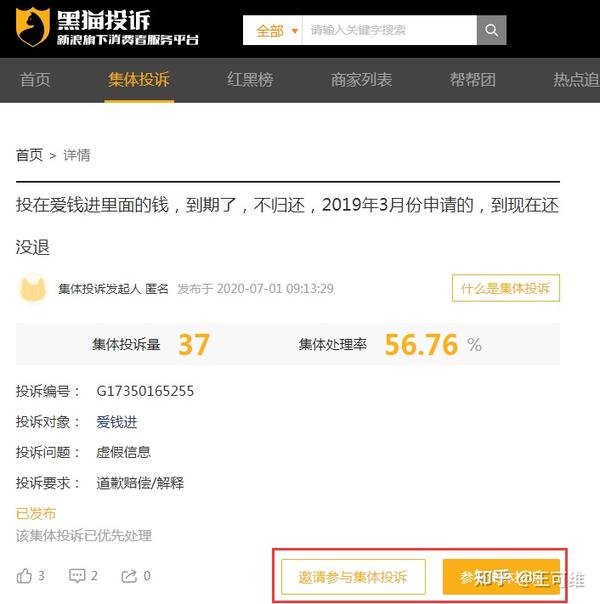This screenshot has width=600, height=604.
Task: Open the 红黑榜 tab
Action: [x=250, y=80]
